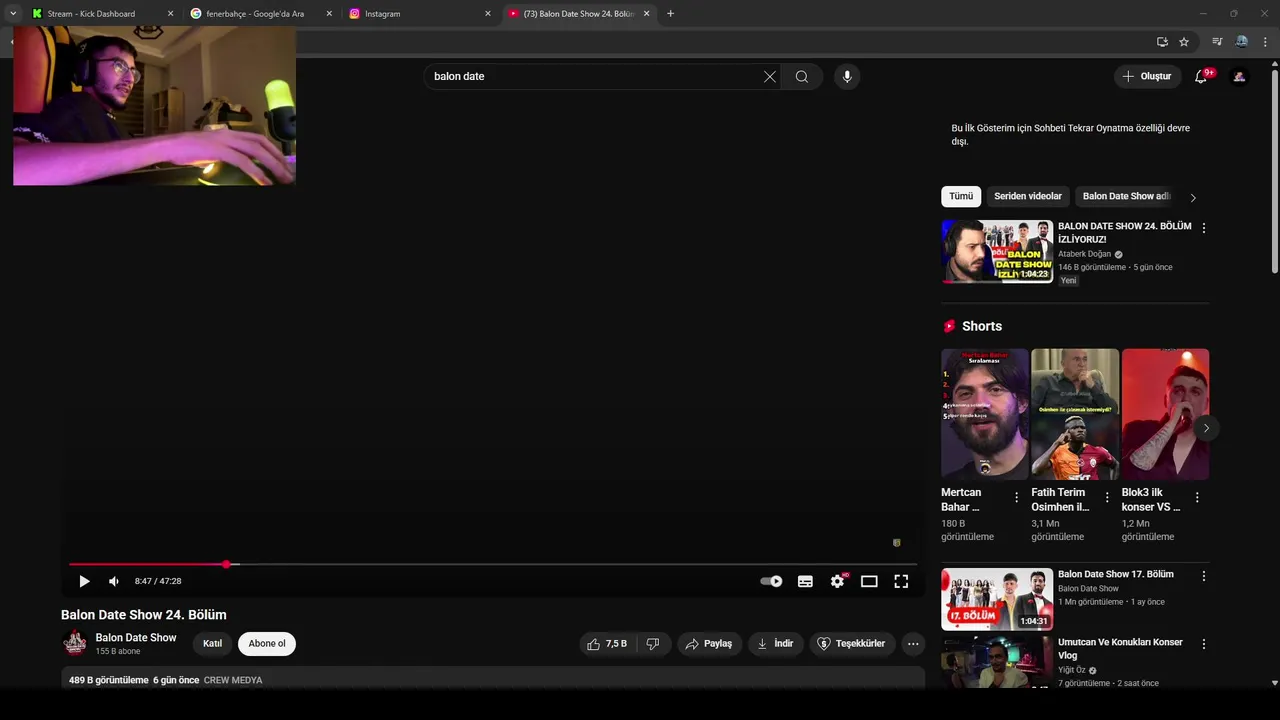Screen dimensions: 1280x720
Task: Click the small channel watermark in the video
Action: [897, 543]
